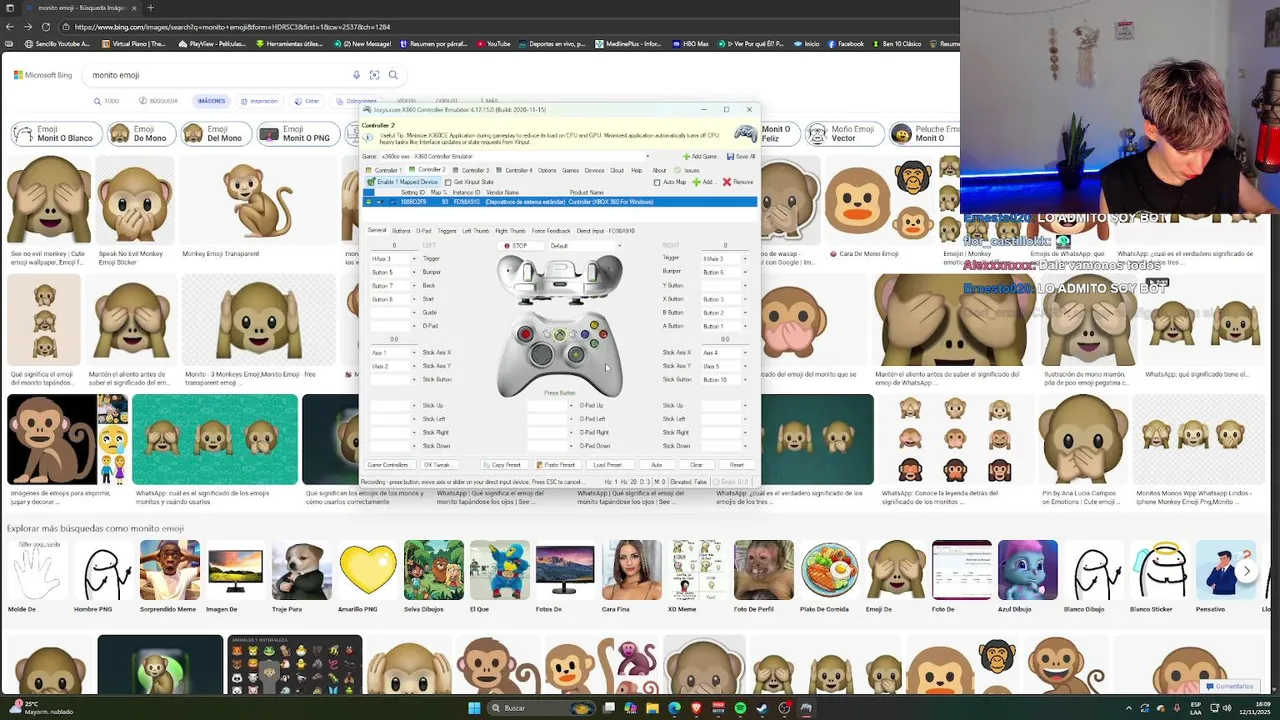Click the Game Controllers button
This screenshot has height=720, width=1280.
point(388,465)
